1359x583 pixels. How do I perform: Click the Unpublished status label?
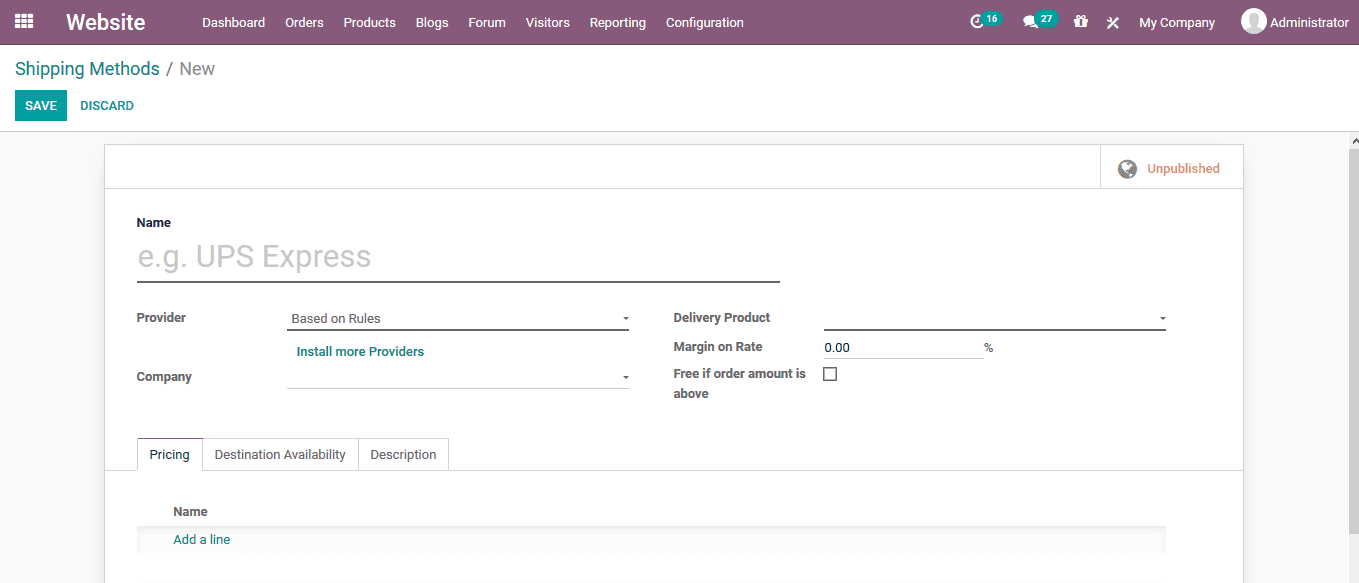coord(1183,168)
